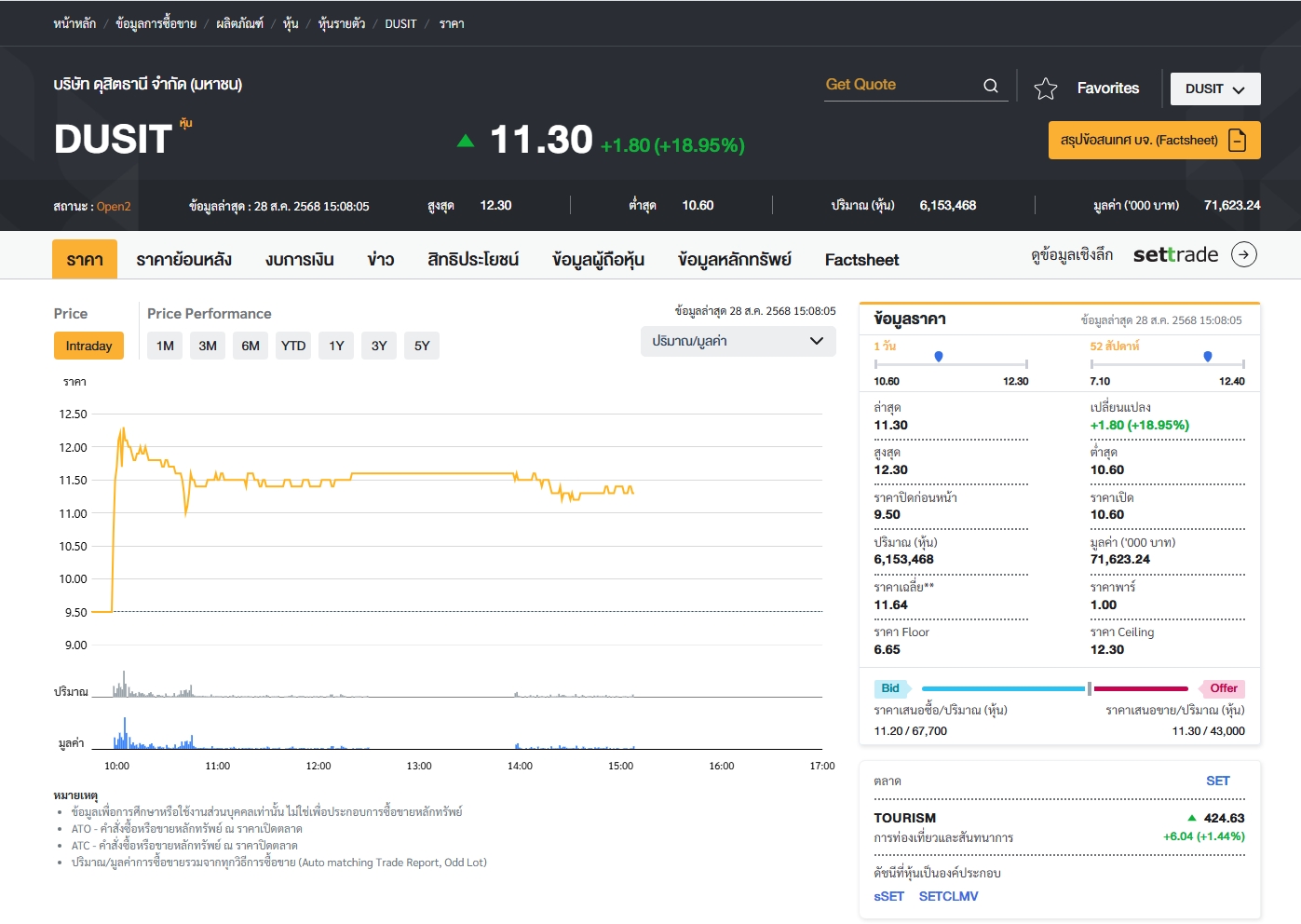Viewport: 1301px width, 924px height.
Task: Select the Intraday price view
Action: pyautogui.click(x=88, y=346)
